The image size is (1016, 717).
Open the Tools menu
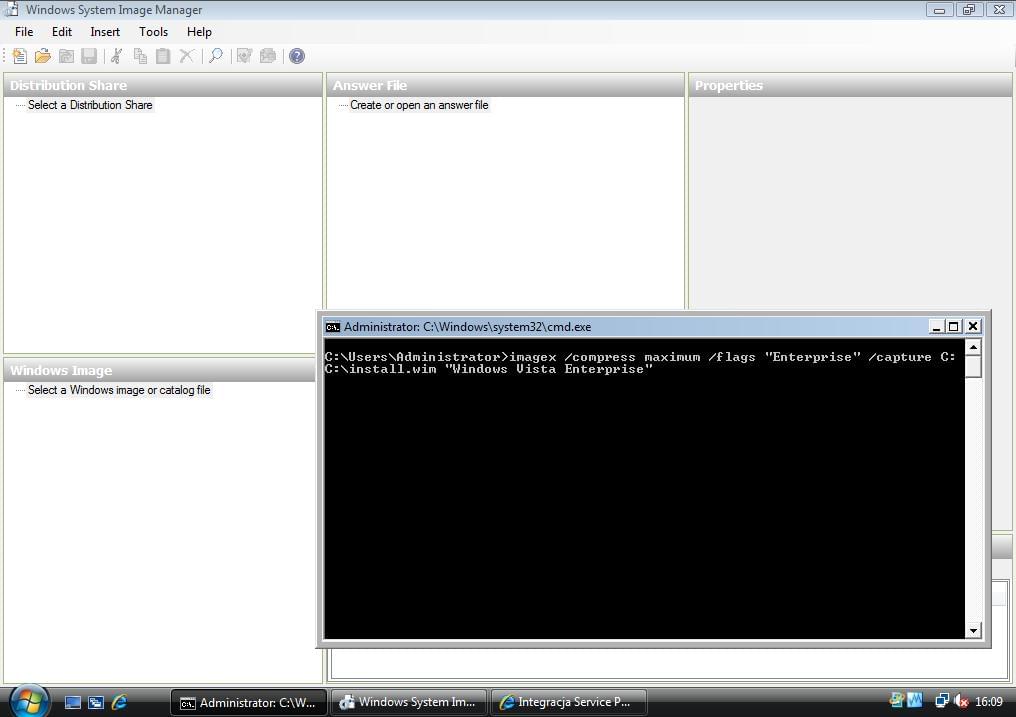(153, 32)
